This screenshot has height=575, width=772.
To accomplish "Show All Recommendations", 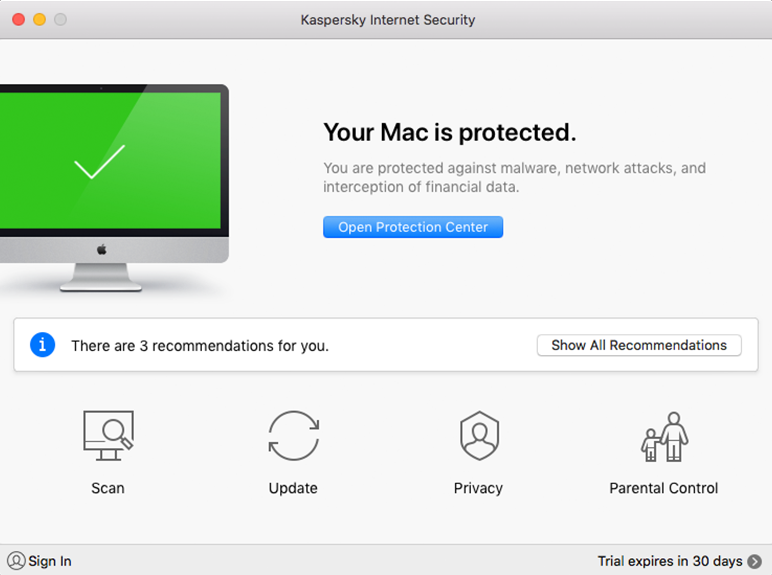I will 639,345.
